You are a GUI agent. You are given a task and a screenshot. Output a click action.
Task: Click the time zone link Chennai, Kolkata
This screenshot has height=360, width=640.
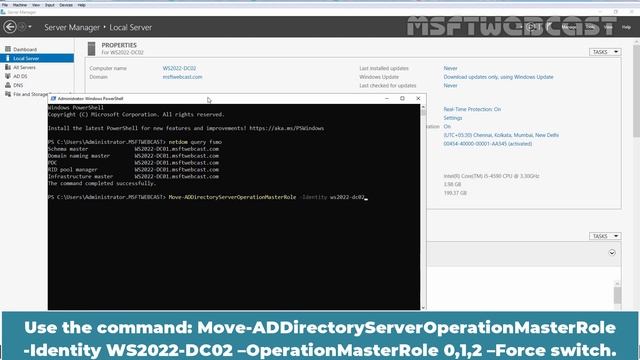pyautogui.click(x=501, y=135)
